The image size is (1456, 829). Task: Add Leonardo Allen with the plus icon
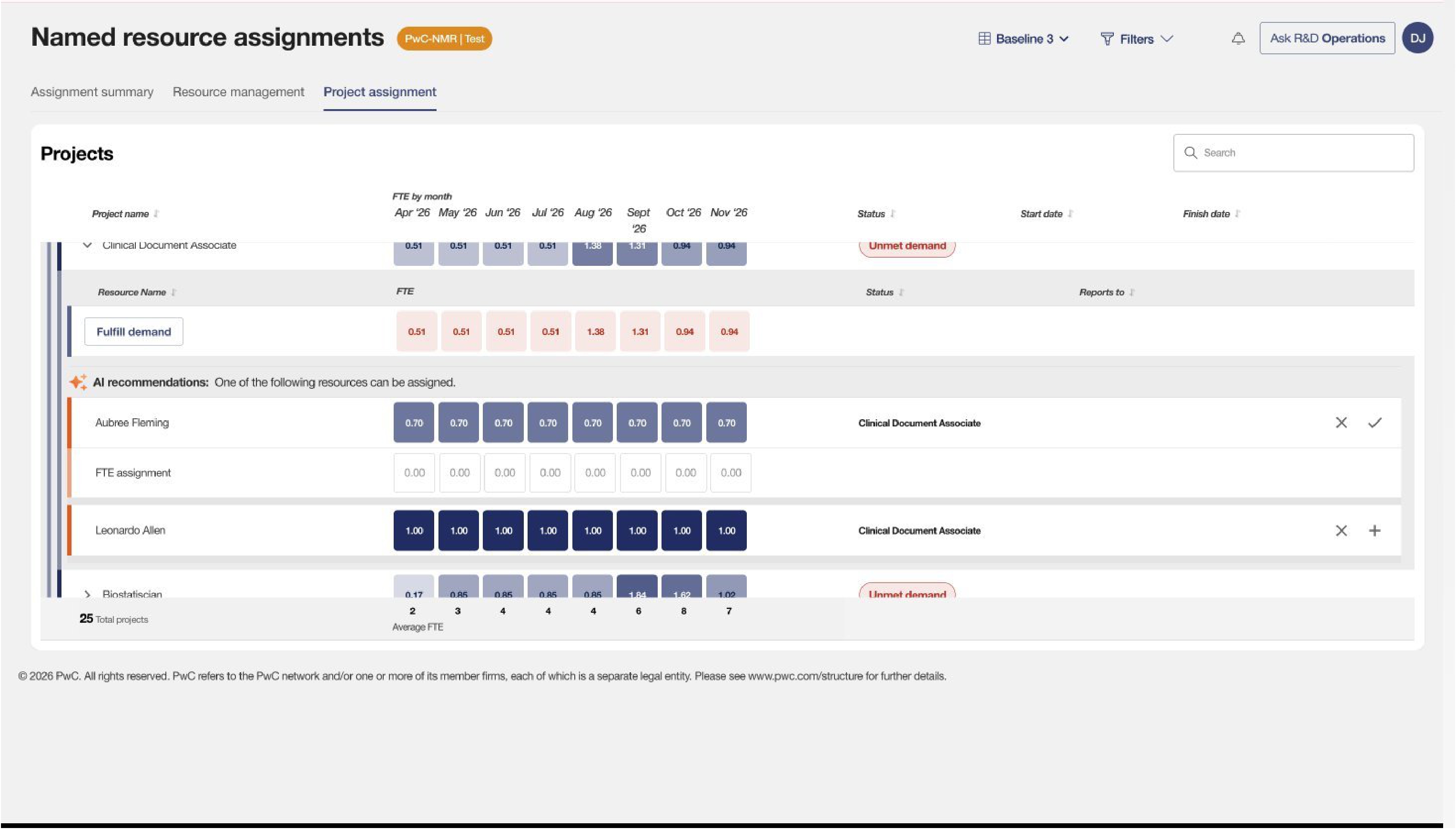tap(1375, 531)
